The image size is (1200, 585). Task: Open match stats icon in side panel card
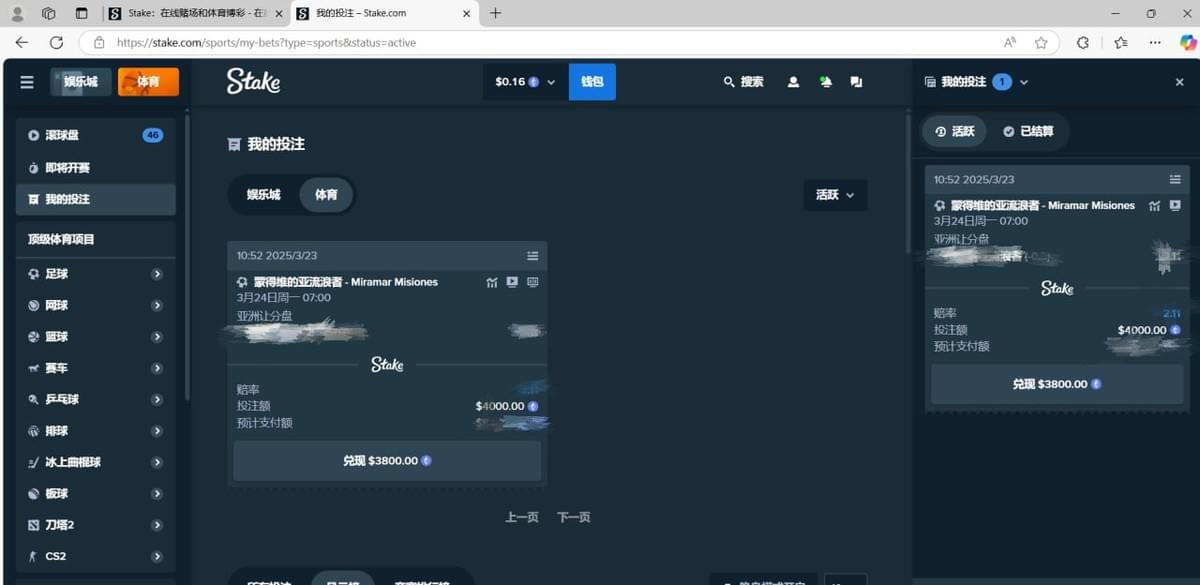click(1155, 205)
